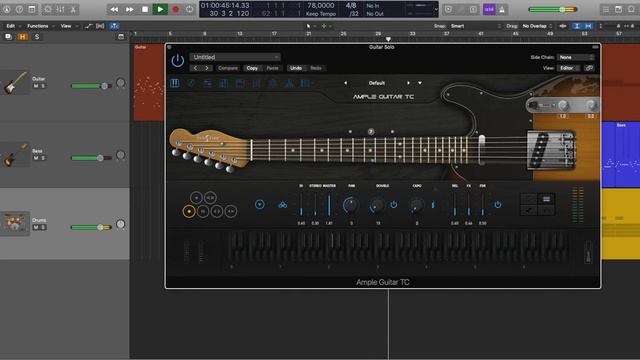This screenshot has height=360, width=640.
Task: Click the Paste button in plugin header
Action: (272, 68)
